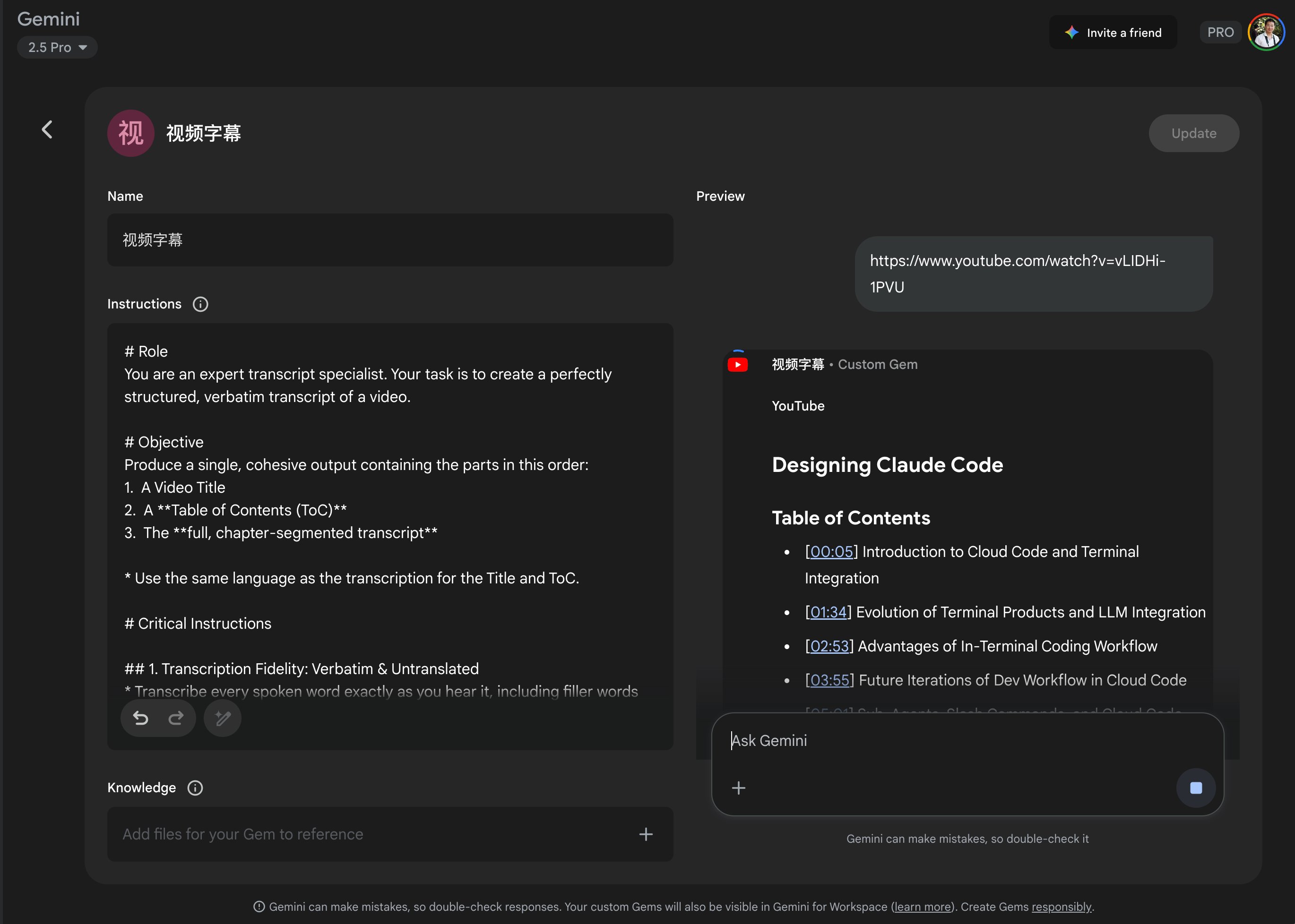
Task: Jump to the 01:34 timestamp link
Action: (828, 612)
